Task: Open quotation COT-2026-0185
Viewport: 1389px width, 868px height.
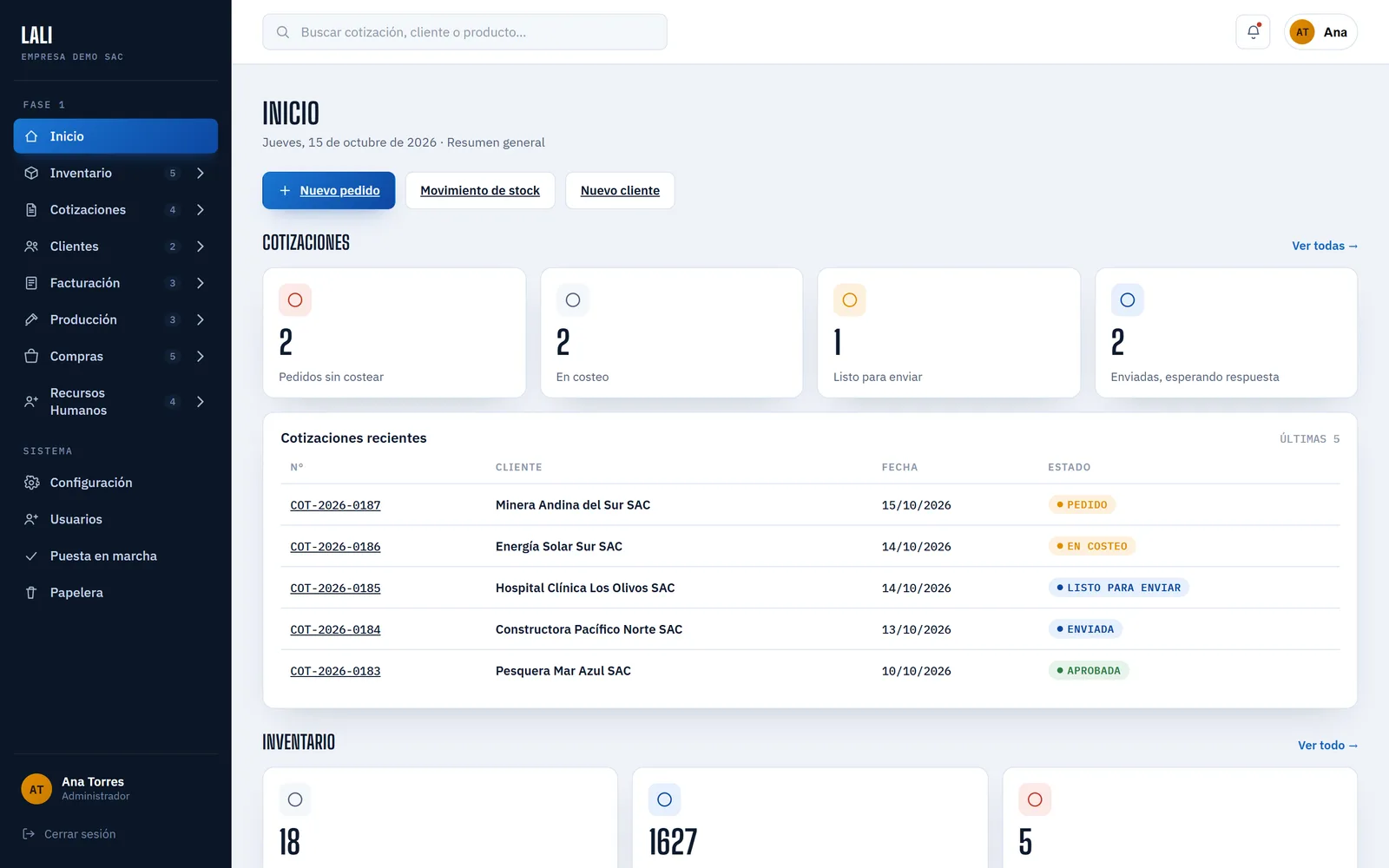Action: 335,589
